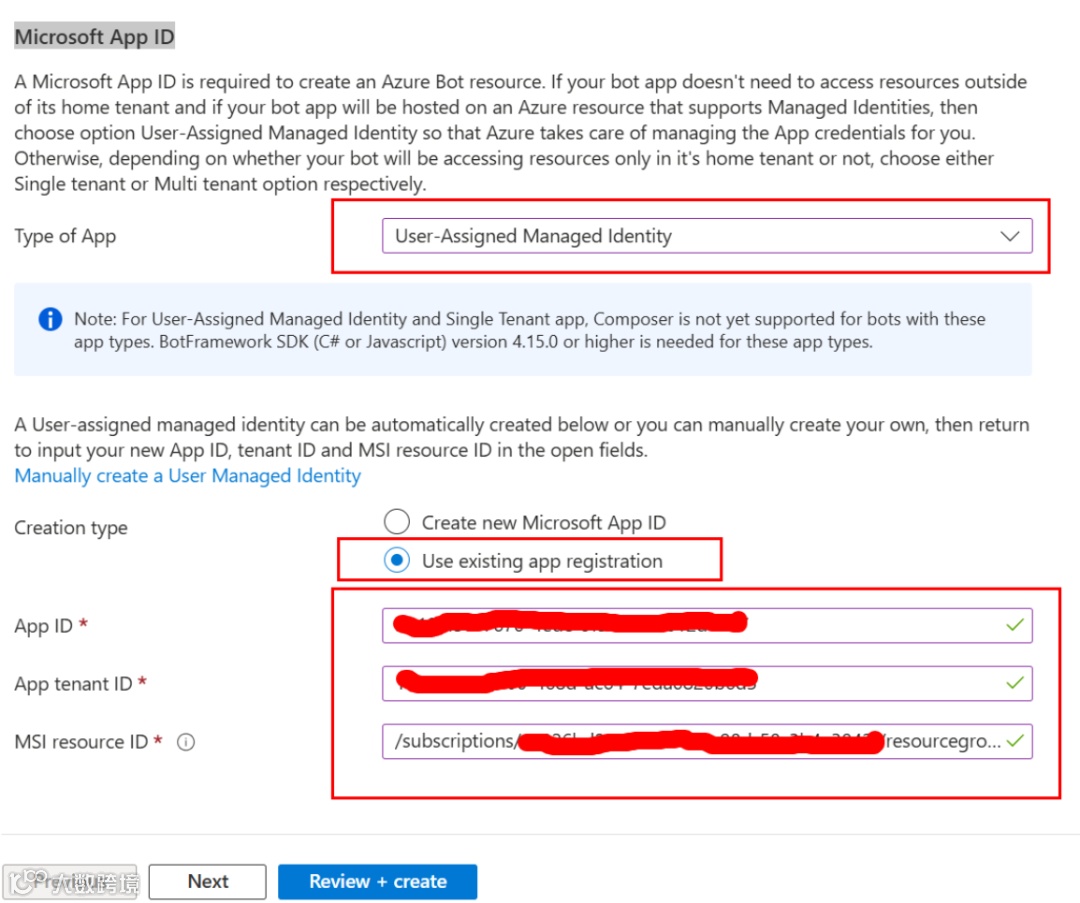The image size is (1080, 903).
Task: Click the MSI resource ID label text
Action: [x=81, y=742]
